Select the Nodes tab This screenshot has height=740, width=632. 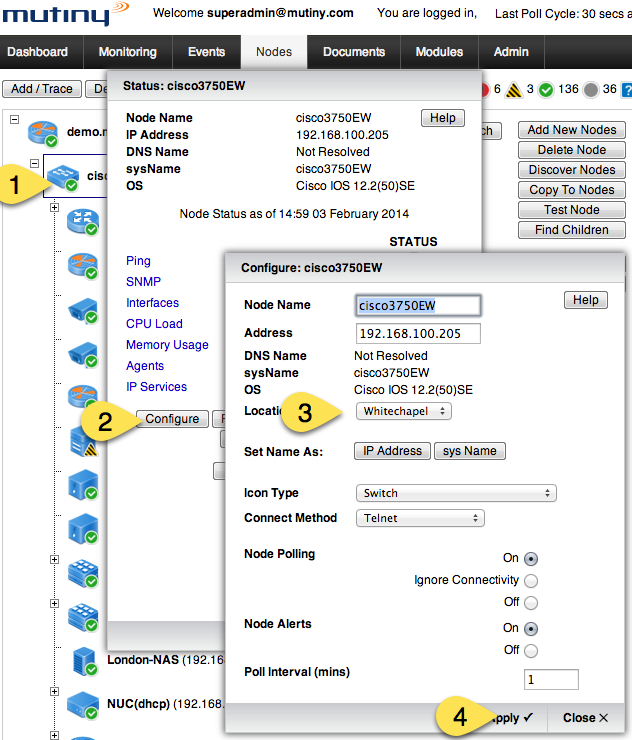click(274, 52)
